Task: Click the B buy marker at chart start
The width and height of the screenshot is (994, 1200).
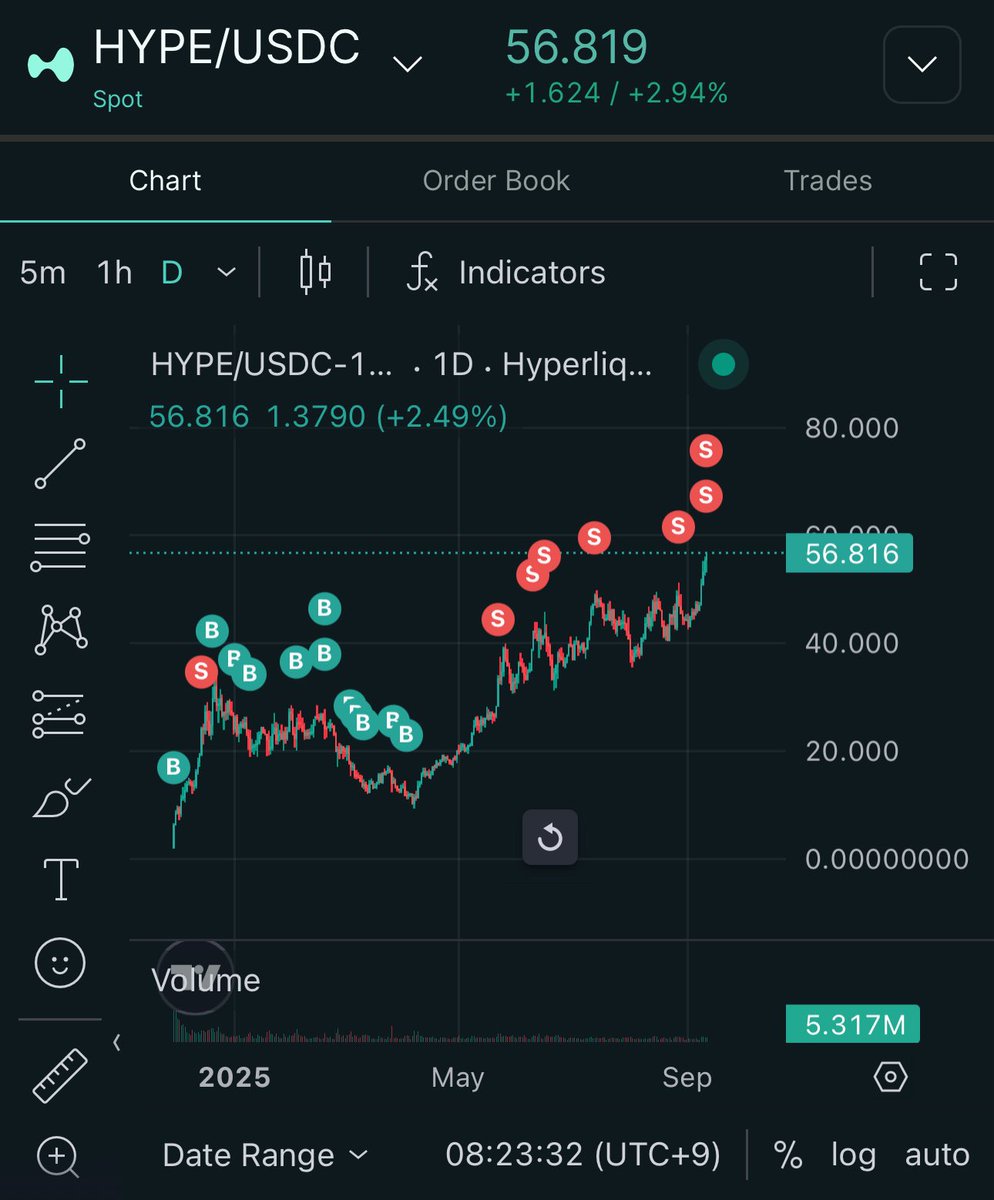Action: pos(173,768)
